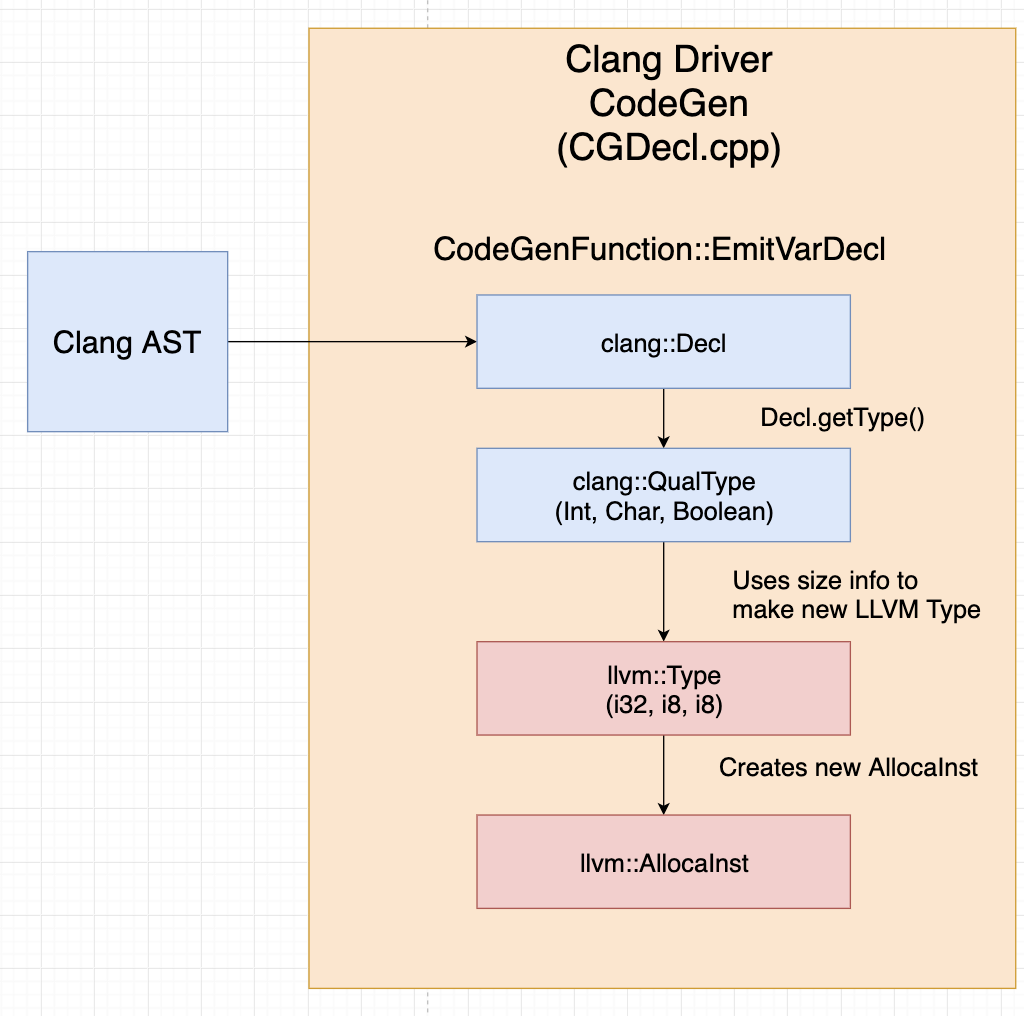The width and height of the screenshot is (1024, 1016).
Task: Click the CodeGen word in the title
Action: 668,104
